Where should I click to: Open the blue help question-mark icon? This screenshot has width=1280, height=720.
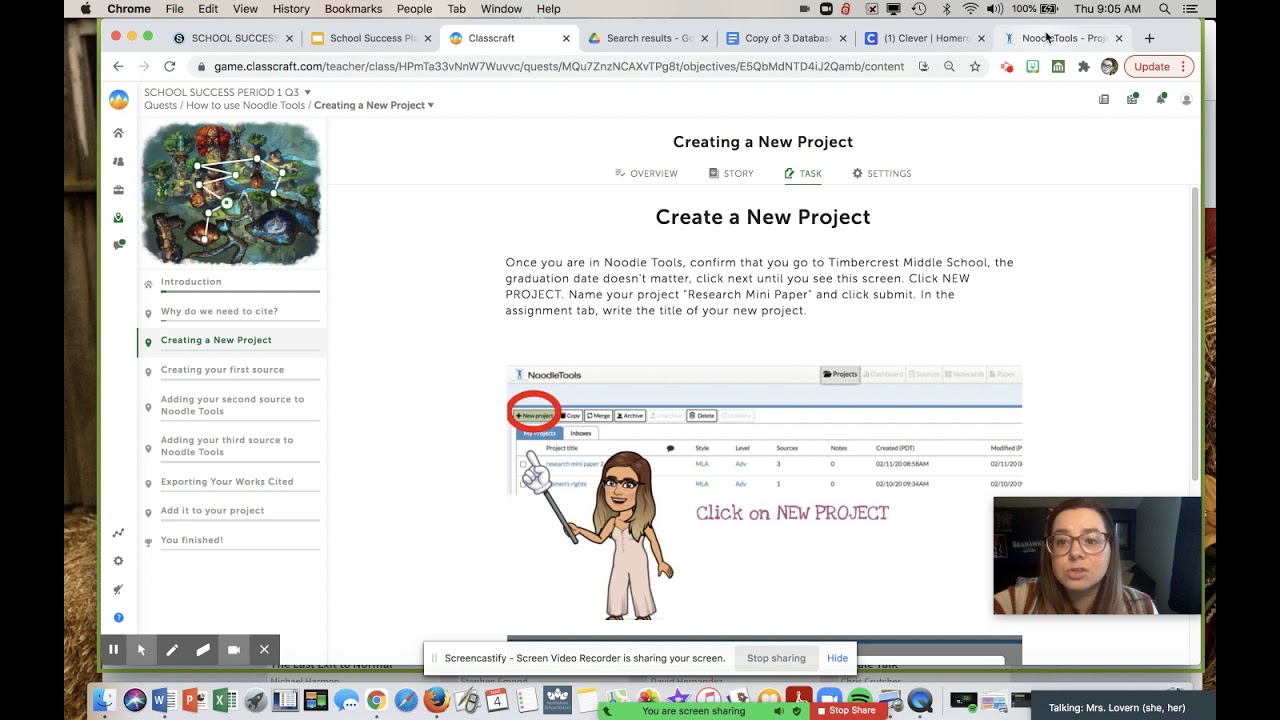[x=118, y=617]
